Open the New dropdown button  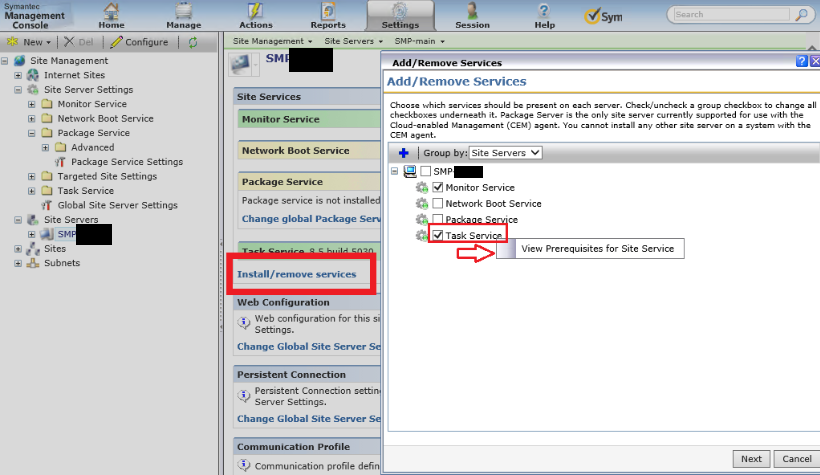29,42
